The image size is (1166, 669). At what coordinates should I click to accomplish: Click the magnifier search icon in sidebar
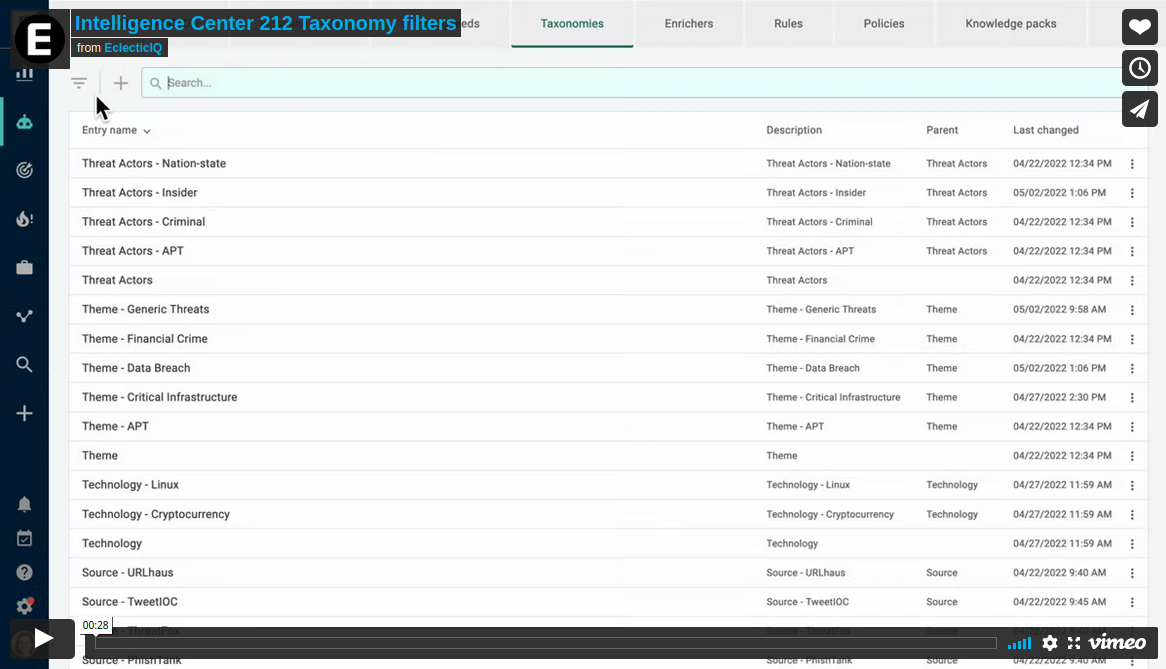pos(24,365)
